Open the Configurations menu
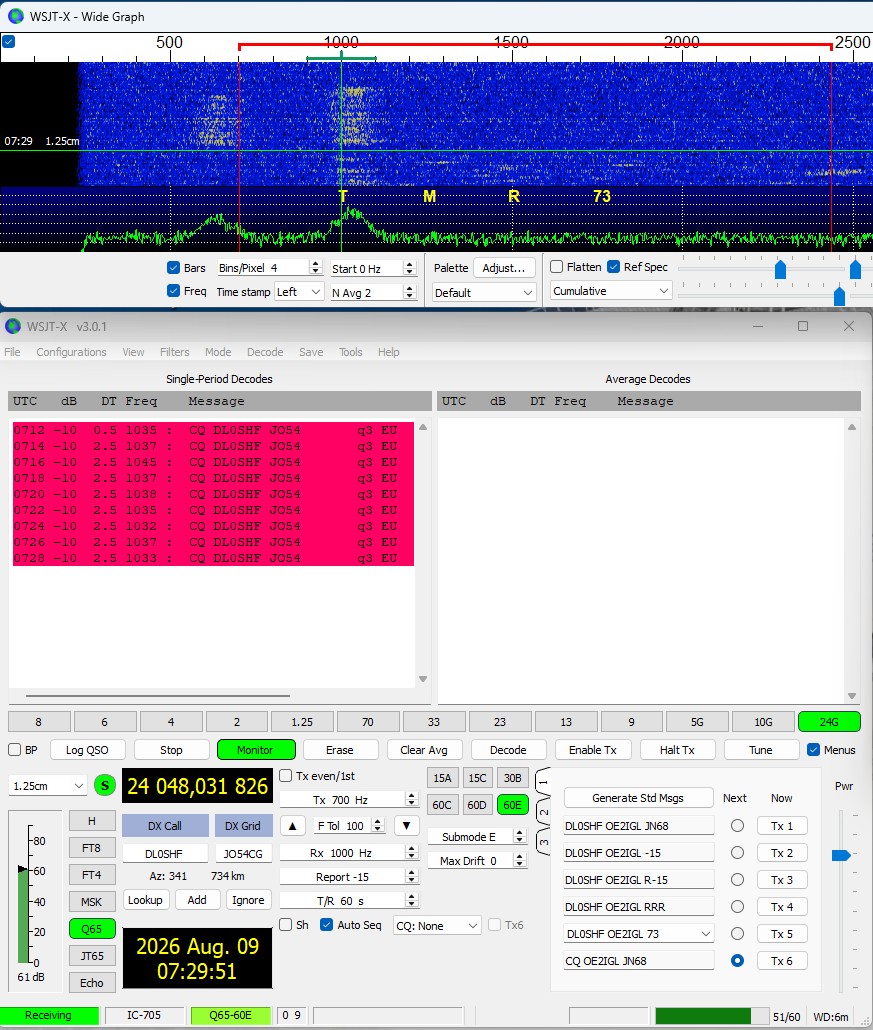The width and height of the screenshot is (873, 1030). pos(71,352)
